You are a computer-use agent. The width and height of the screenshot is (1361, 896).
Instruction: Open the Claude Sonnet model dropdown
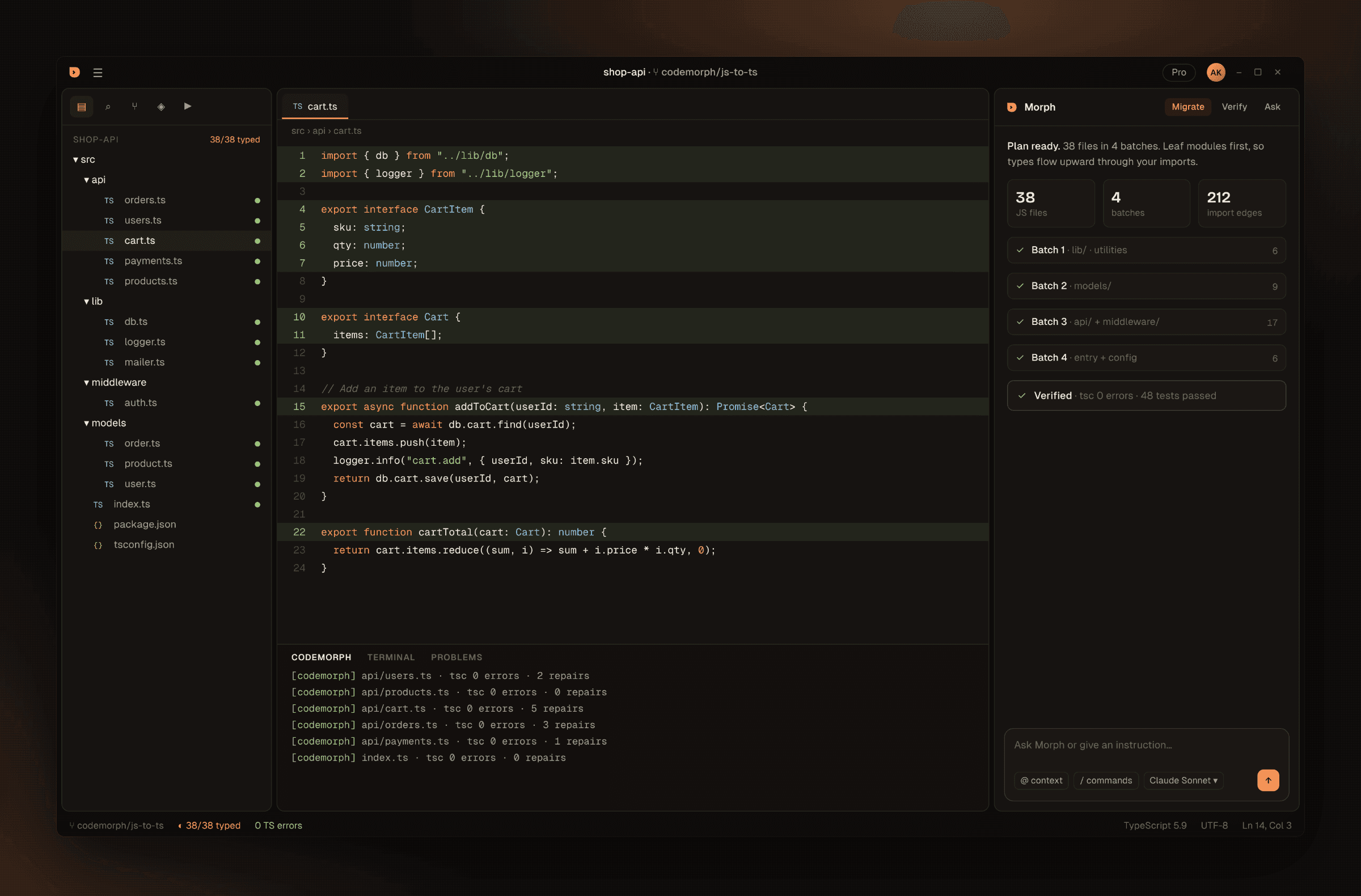click(x=1183, y=780)
